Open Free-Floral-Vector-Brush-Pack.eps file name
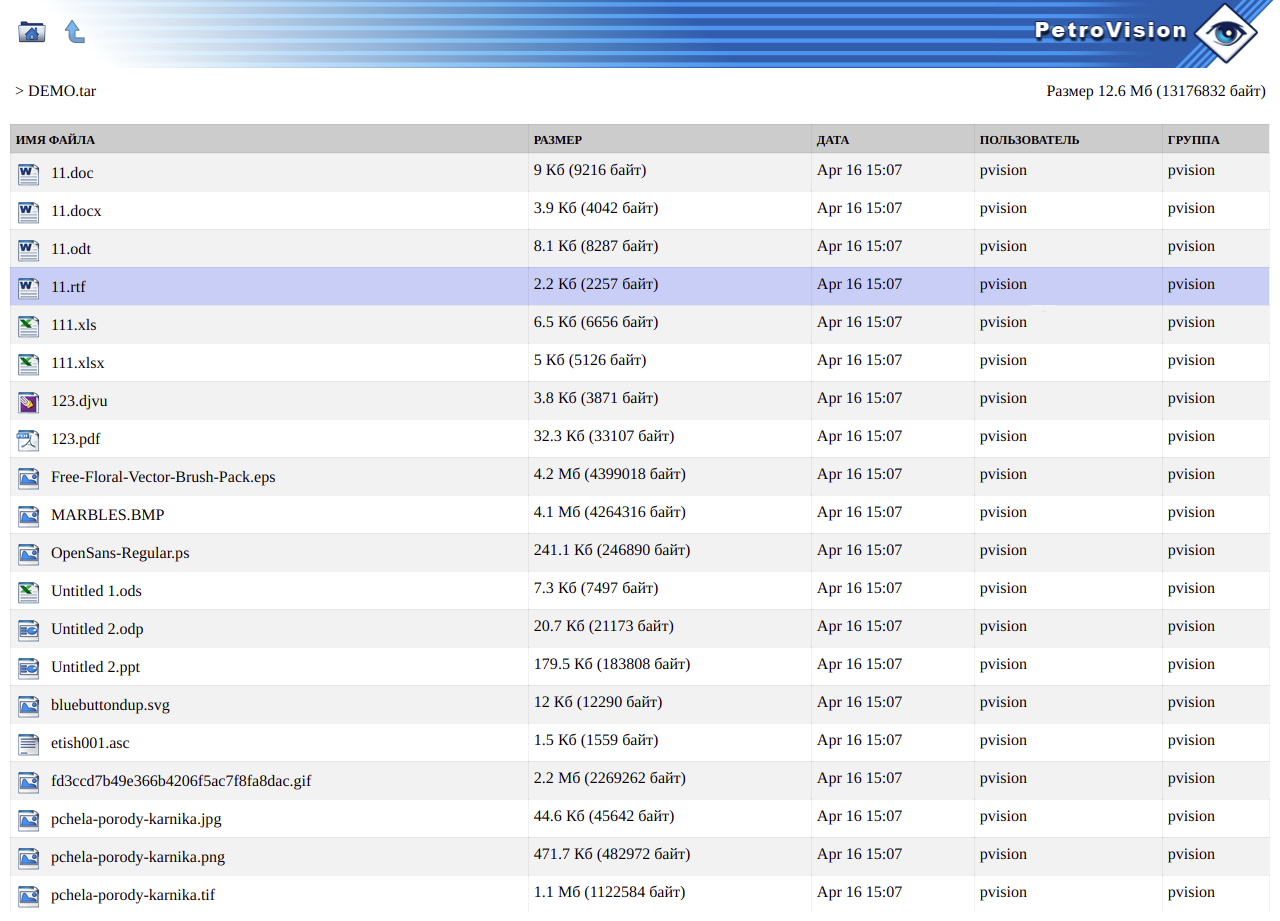Image resolution: width=1280 pixels, height=921 pixels. point(163,477)
